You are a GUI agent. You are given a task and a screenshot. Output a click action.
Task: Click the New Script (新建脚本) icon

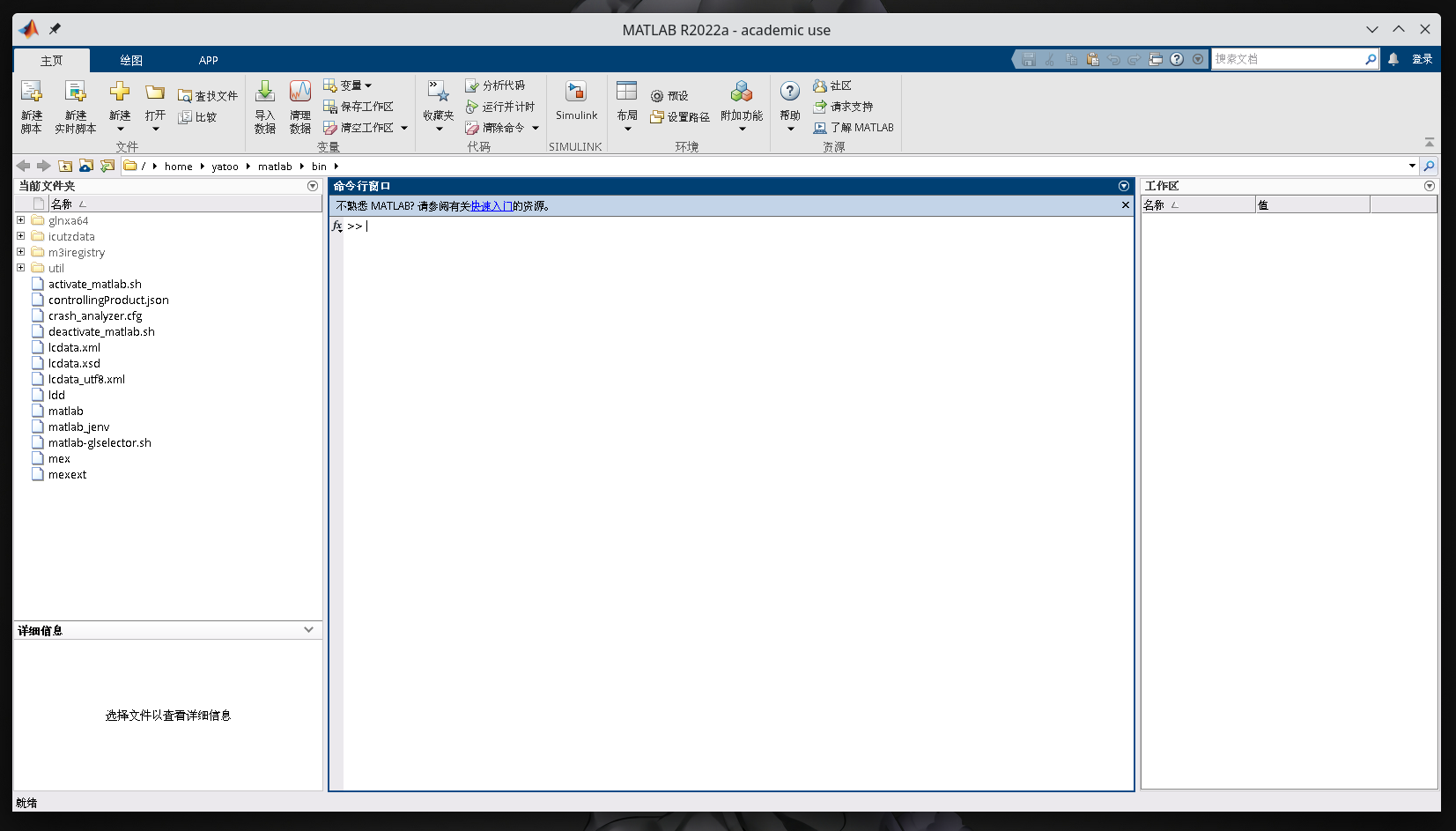[32, 92]
